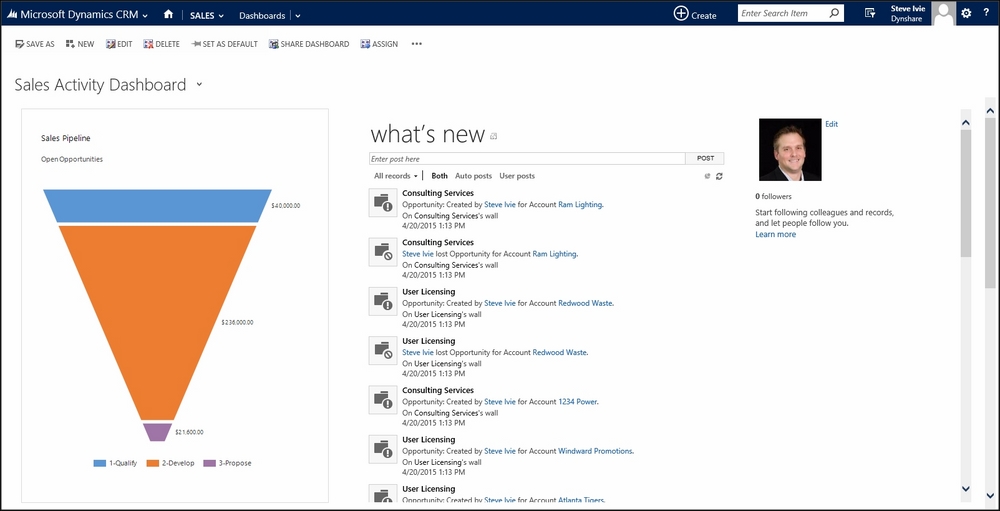
Task: Select the Both posts tab
Action: point(439,176)
